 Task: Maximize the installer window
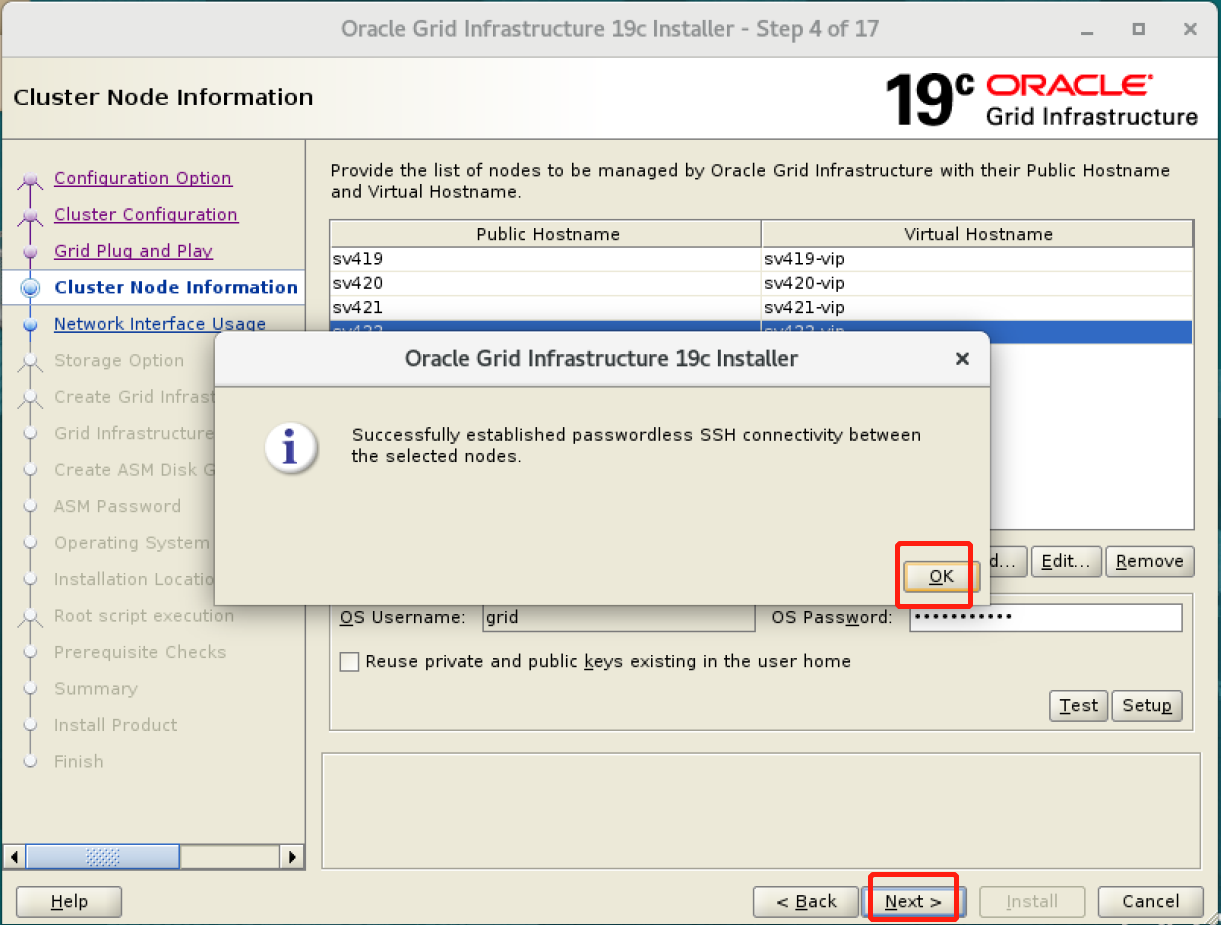point(1139,29)
